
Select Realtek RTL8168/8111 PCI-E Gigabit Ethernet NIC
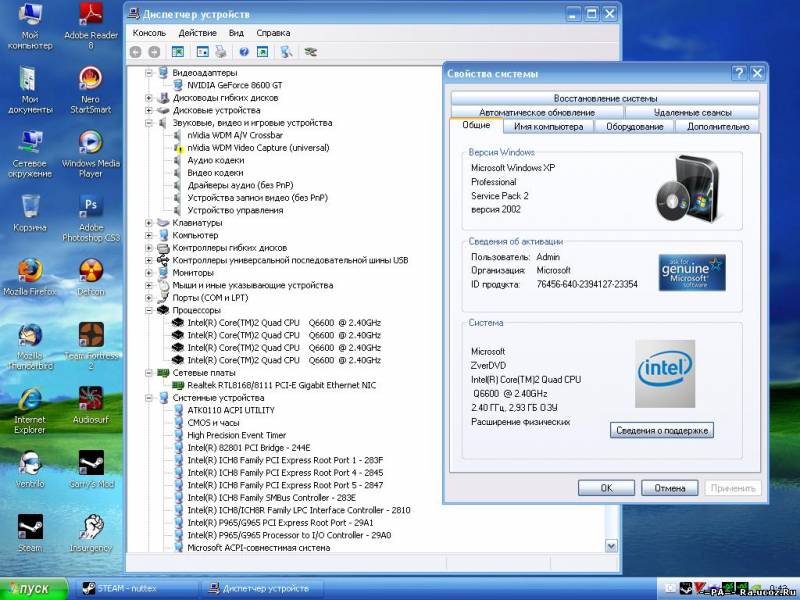281,385
